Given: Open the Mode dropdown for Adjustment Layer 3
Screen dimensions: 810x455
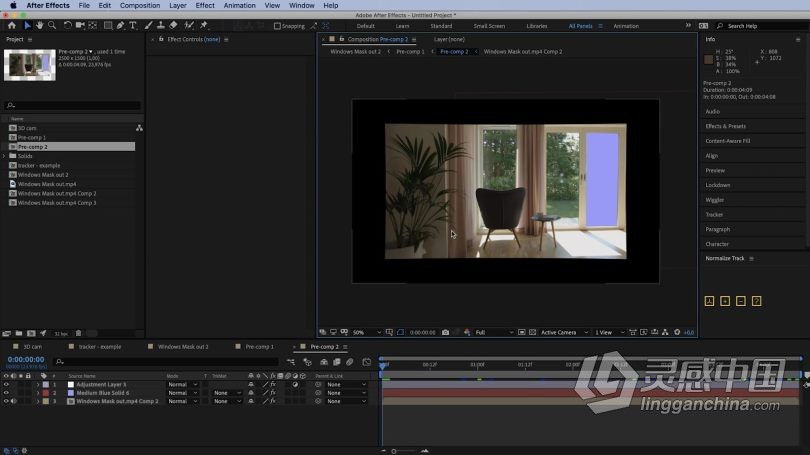Looking at the screenshot, I should click(x=182, y=384).
